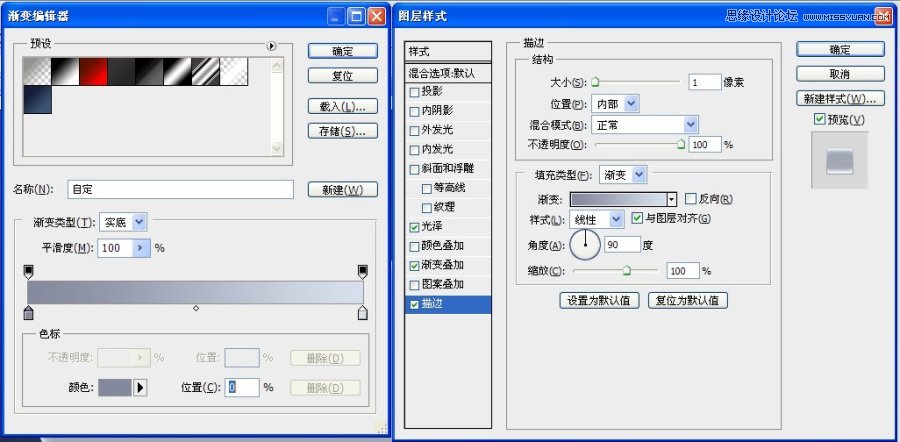Select 混合选项:默认 entry
900x442 pixels.
pyautogui.click(x=448, y=73)
